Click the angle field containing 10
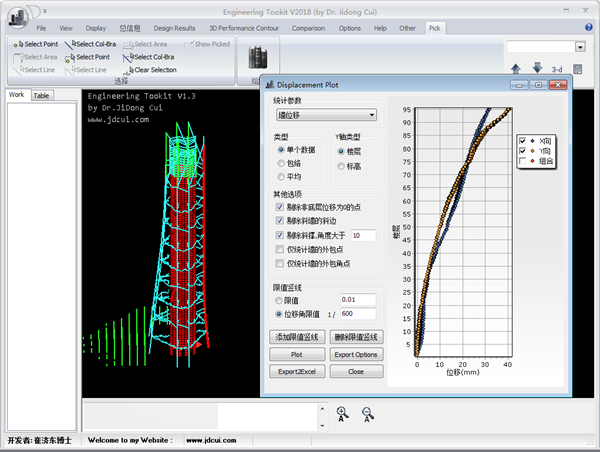This screenshot has width=600, height=452. coord(364,235)
